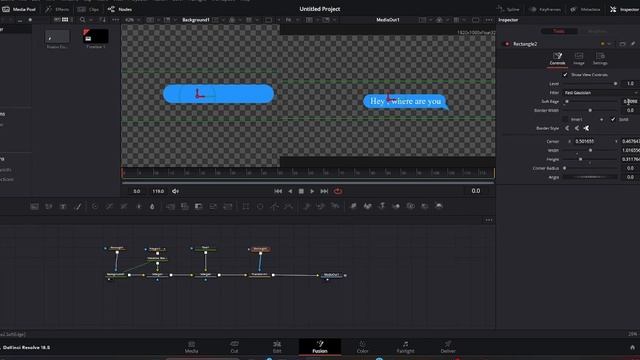Open the right viewer options ellipsis menu
This screenshot has height=360, width=640.
pos(489,20)
